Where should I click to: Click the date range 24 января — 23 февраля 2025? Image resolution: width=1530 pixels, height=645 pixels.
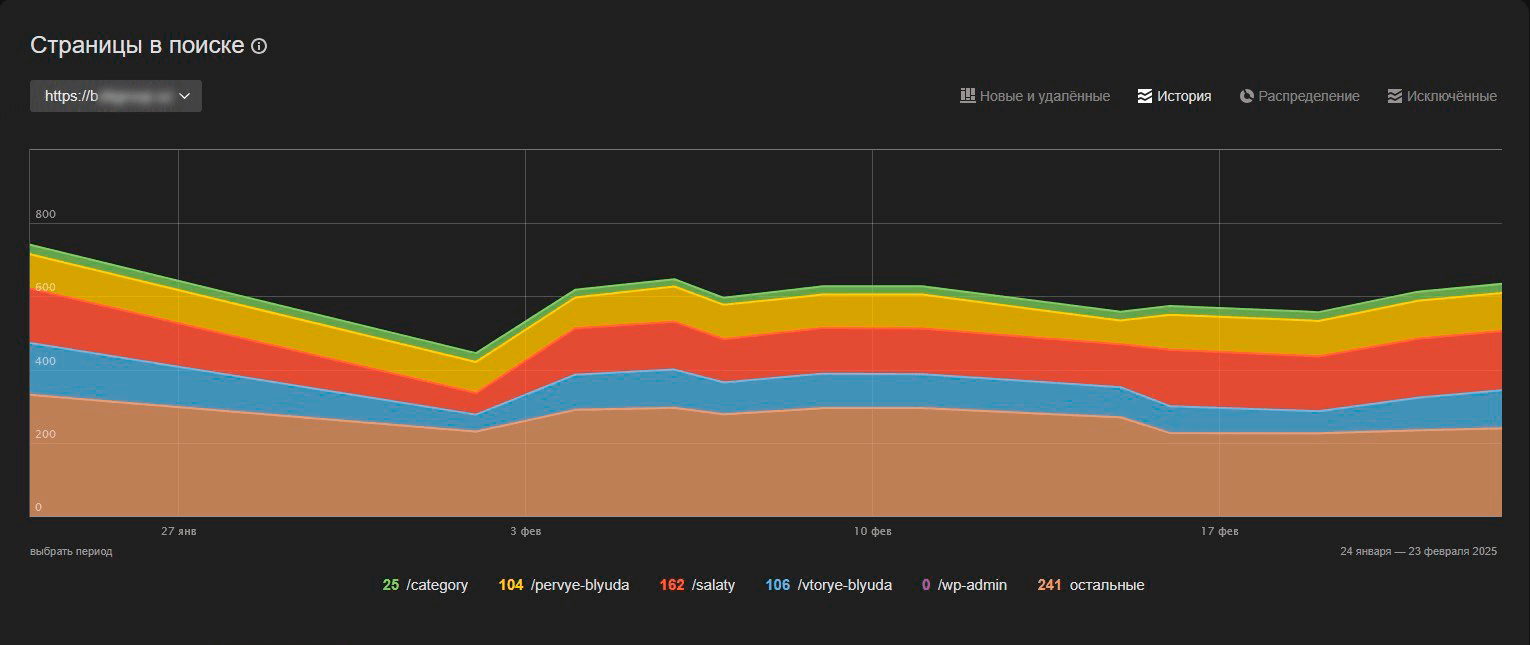(1418, 551)
